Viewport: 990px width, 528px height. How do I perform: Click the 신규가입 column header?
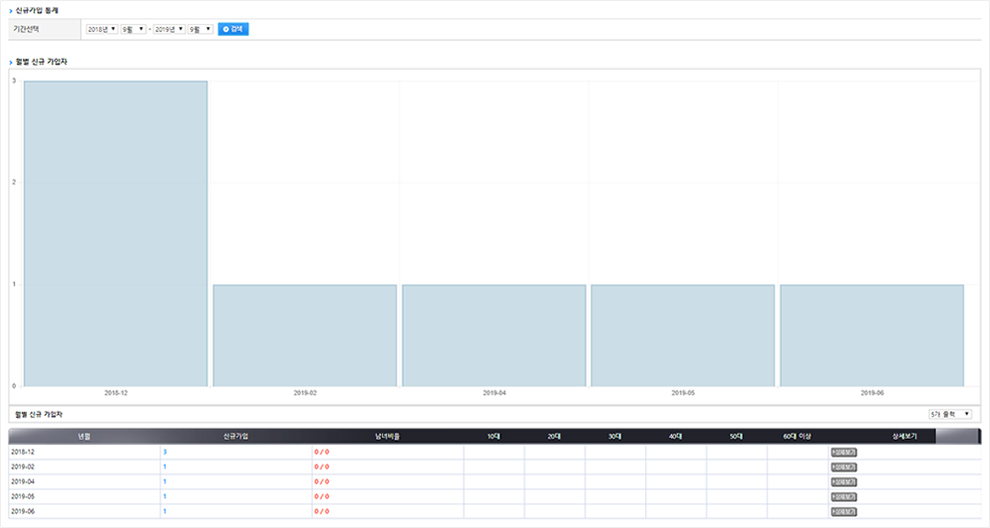coord(236,436)
